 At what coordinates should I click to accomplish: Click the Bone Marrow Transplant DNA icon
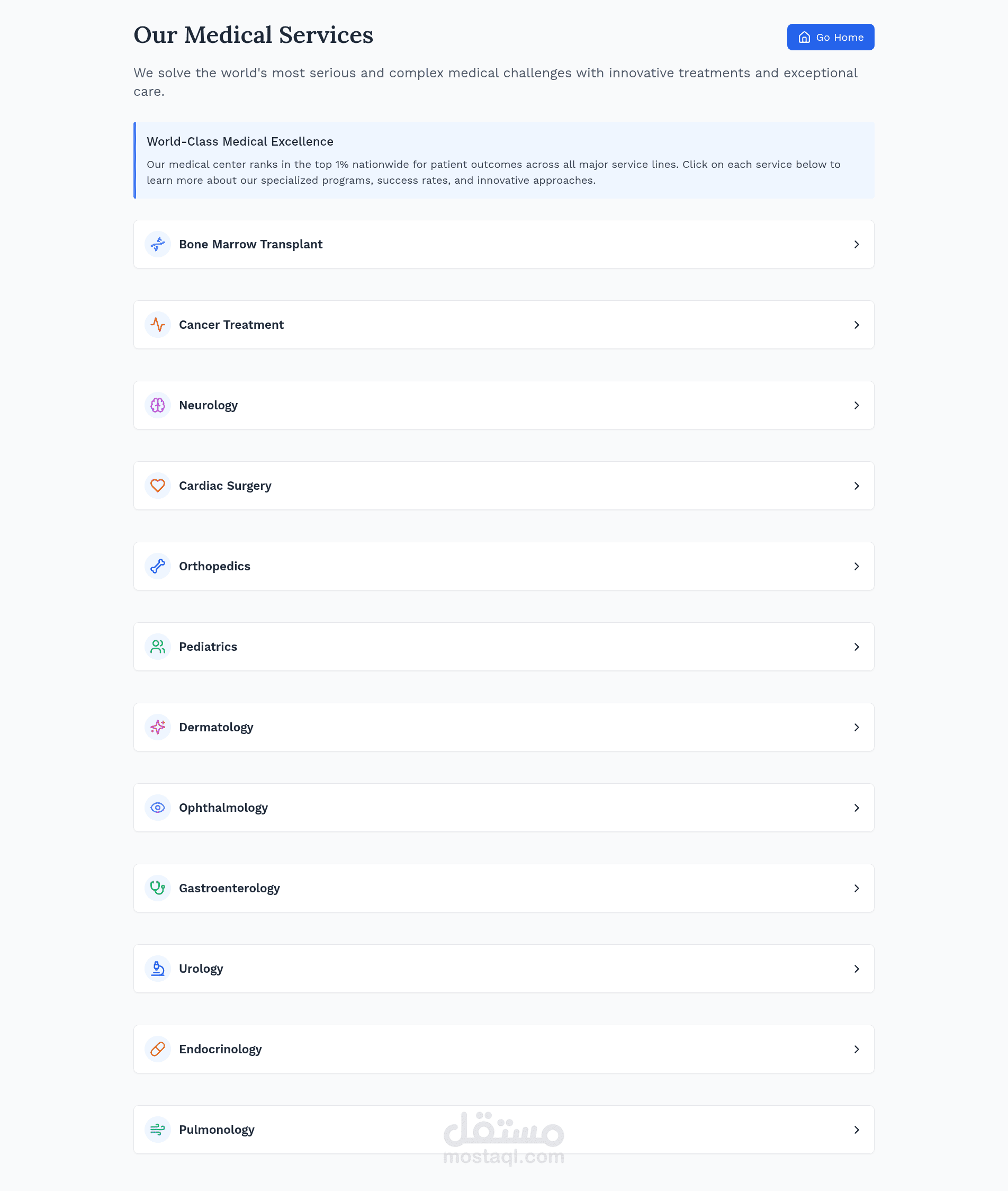point(158,244)
